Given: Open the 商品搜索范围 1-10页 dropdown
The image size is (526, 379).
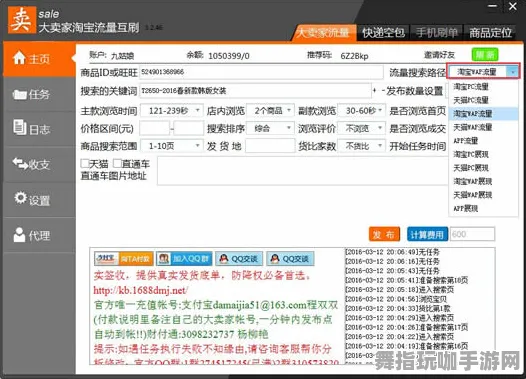Looking at the screenshot, I should tap(171, 146).
